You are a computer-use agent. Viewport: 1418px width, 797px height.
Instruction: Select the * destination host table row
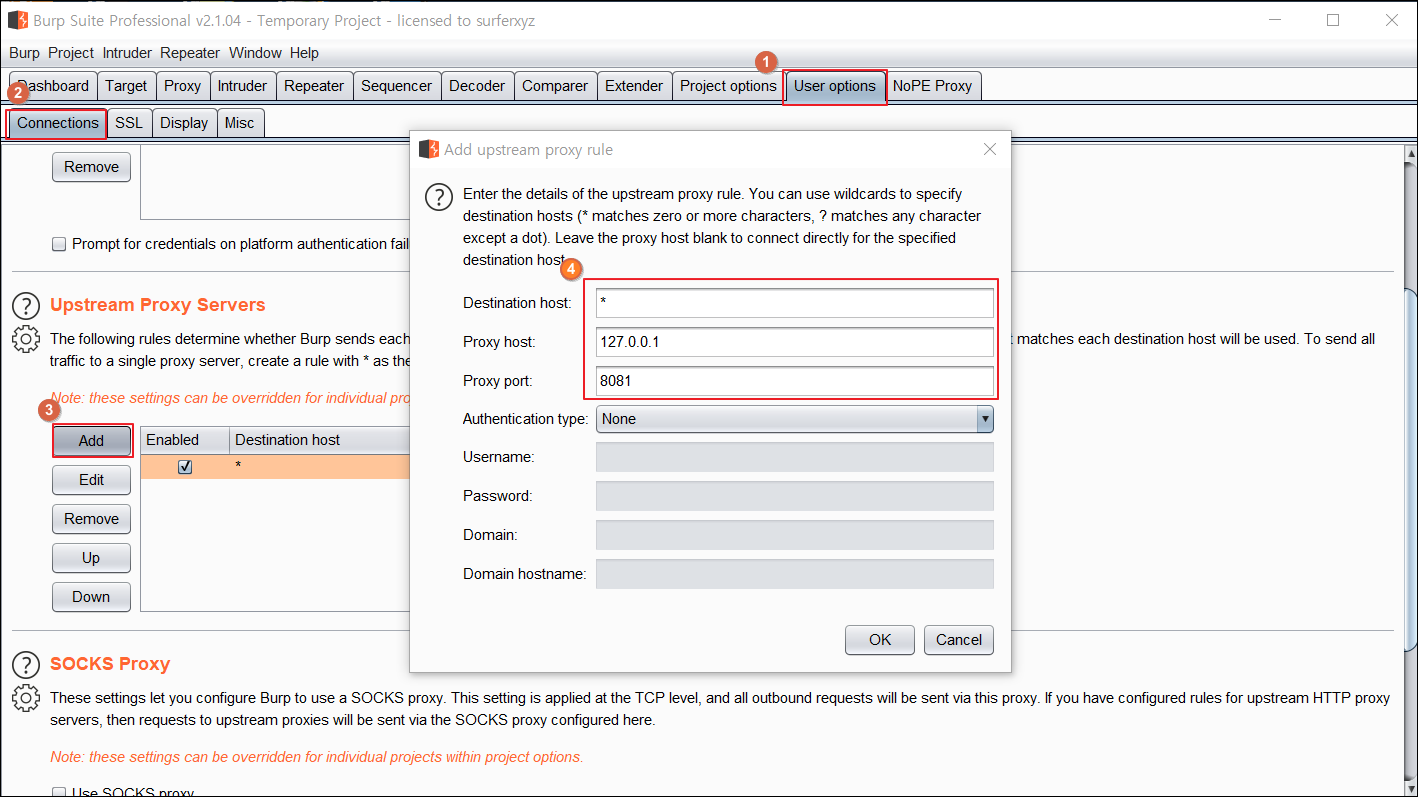pyautogui.click(x=275, y=467)
